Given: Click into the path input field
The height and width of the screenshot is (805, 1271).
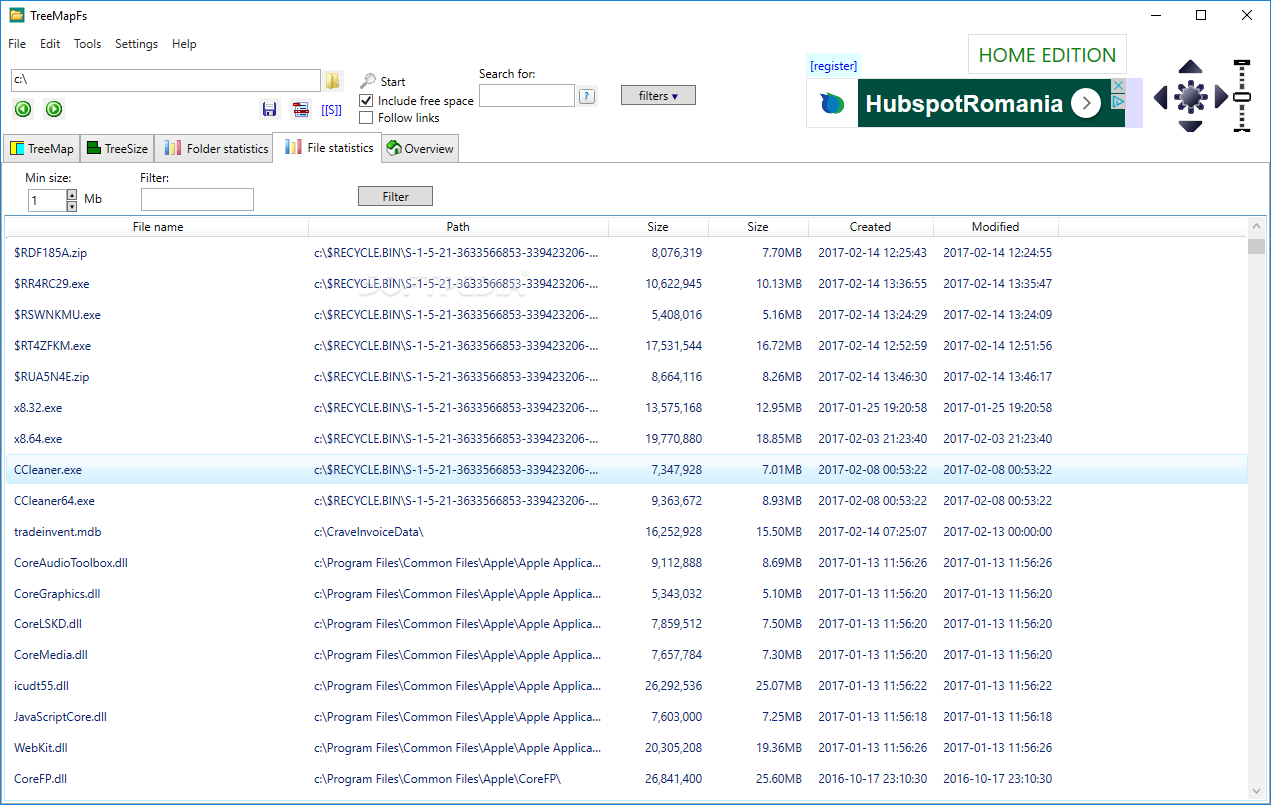Looking at the screenshot, I should [165, 81].
